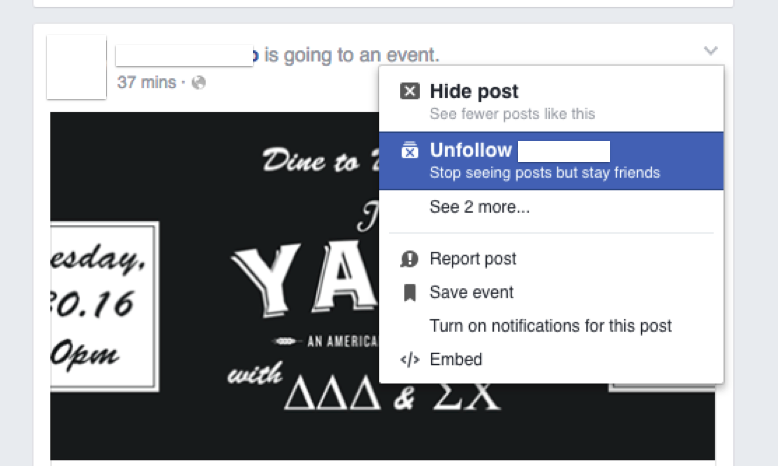Choose Unfollow from the post menu

(551, 161)
